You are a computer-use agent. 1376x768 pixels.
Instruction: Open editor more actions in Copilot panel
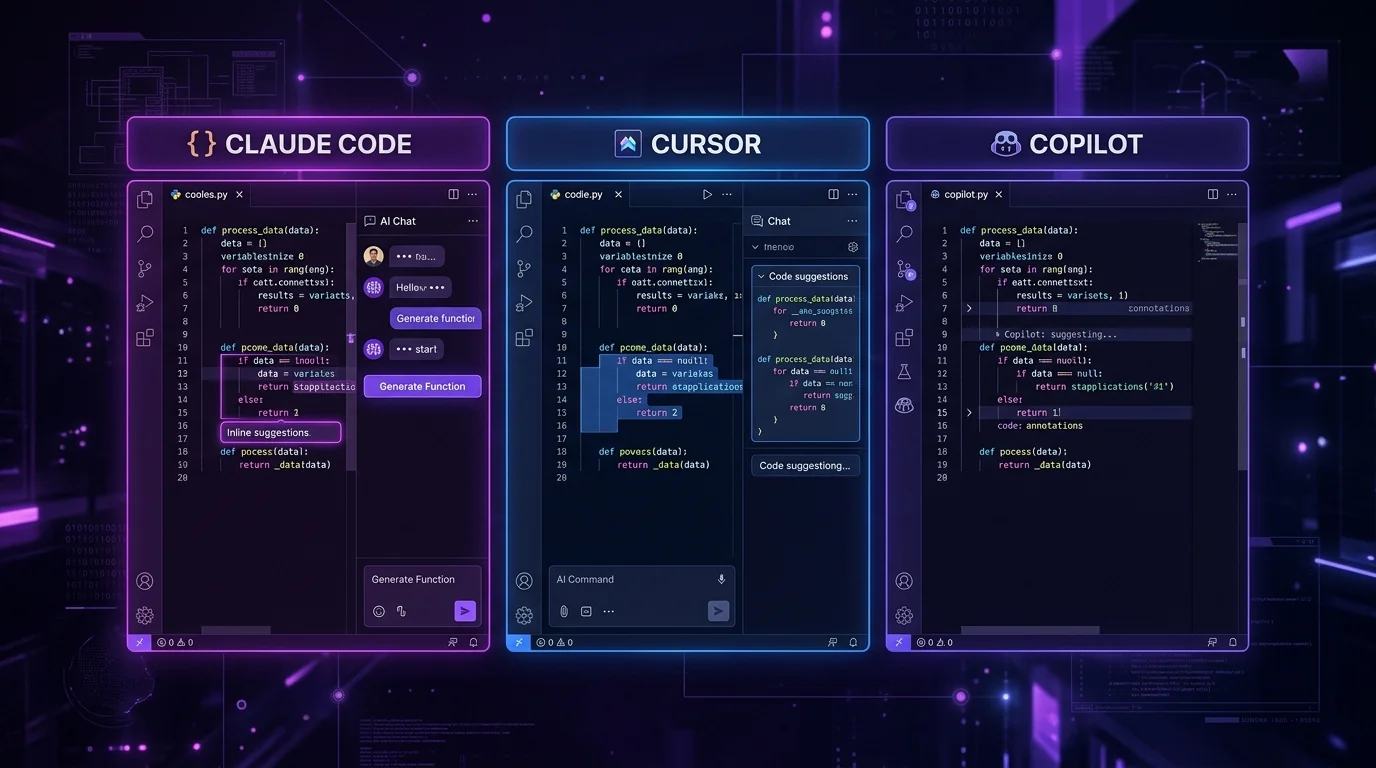point(1233,194)
